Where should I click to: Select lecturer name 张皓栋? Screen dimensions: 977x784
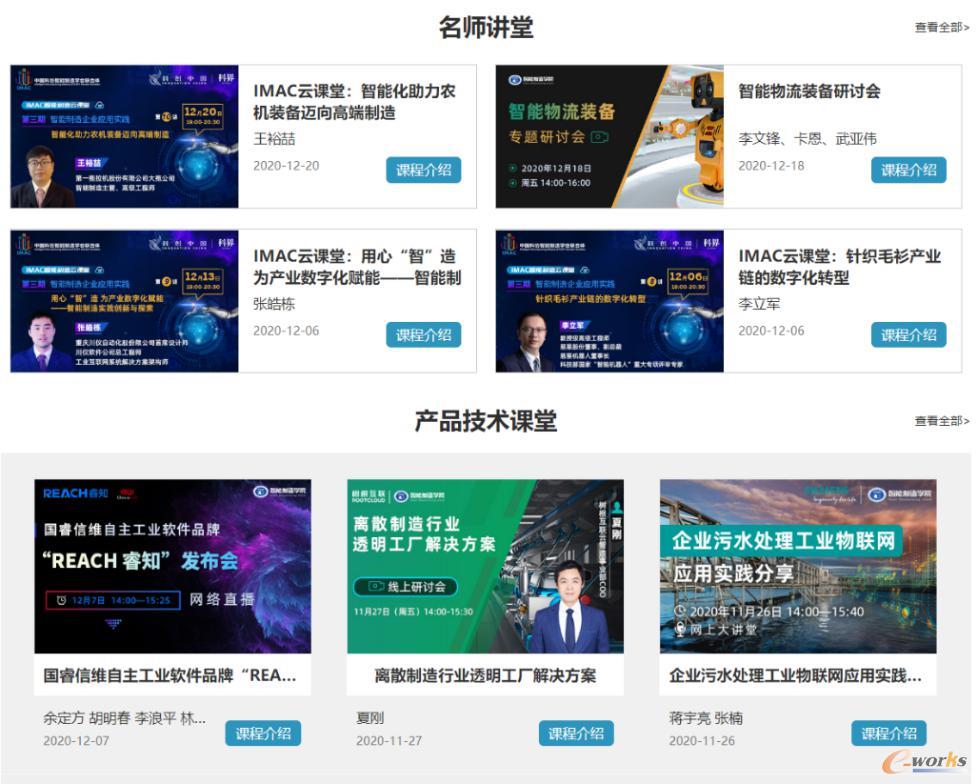click(274, 304)
